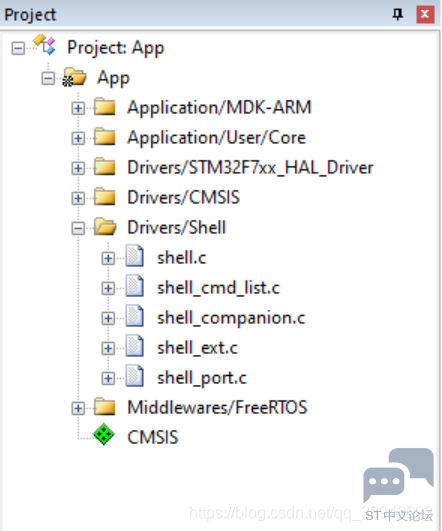
Task: Click the Middlewares/FreeRTOS folder icon
Action: (105, 406)
